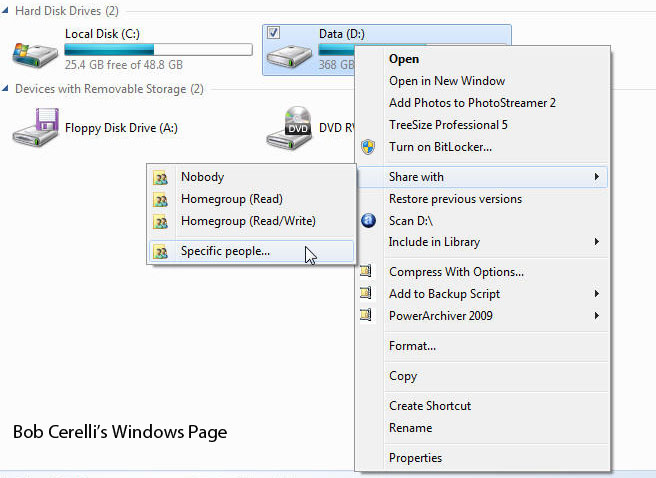Expand the Include in Library submenu arrow
The width and height of the screenshot is (656, 478).
pos(597,242)
